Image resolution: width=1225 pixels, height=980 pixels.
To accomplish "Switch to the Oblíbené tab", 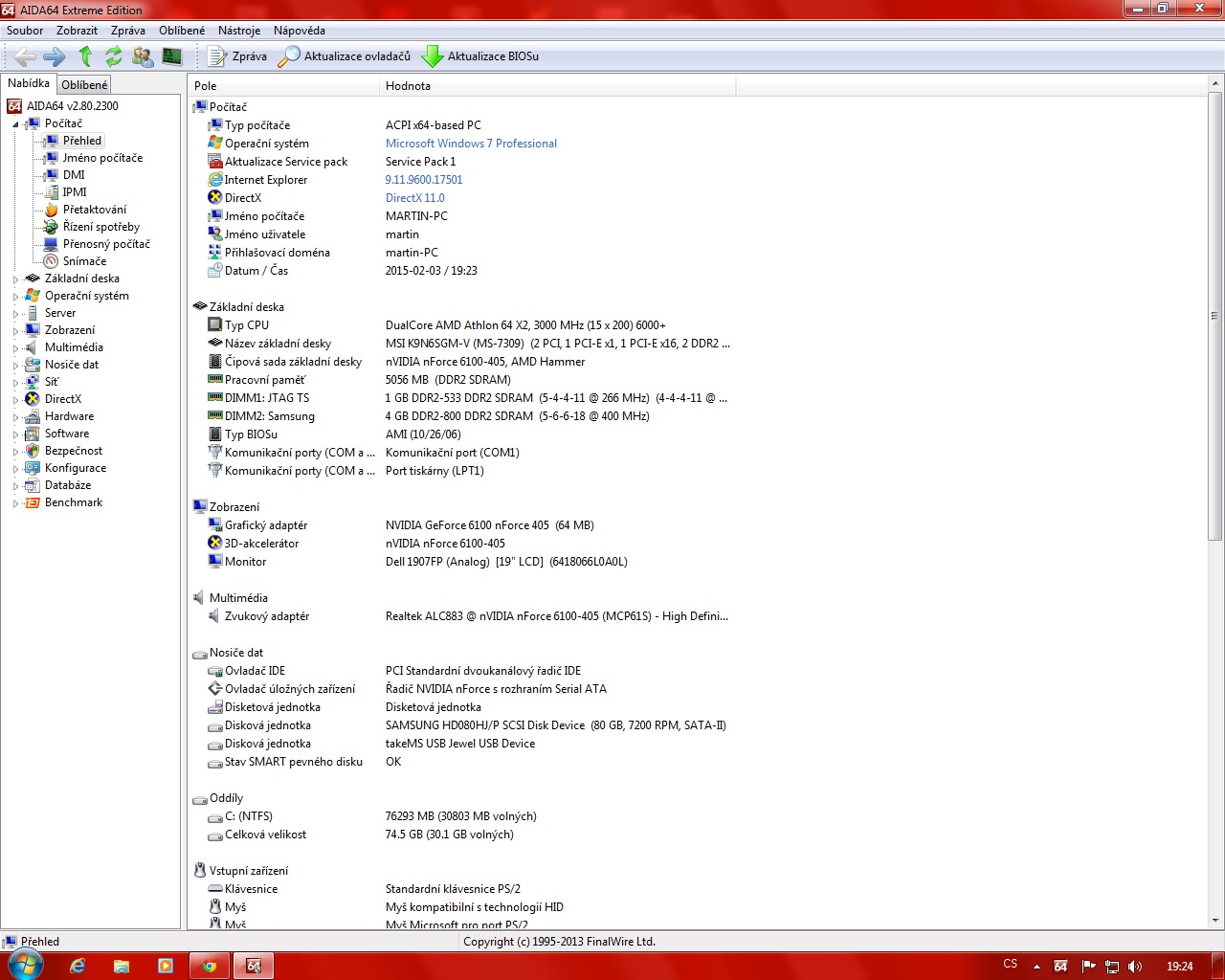I will tap(84, 85).
